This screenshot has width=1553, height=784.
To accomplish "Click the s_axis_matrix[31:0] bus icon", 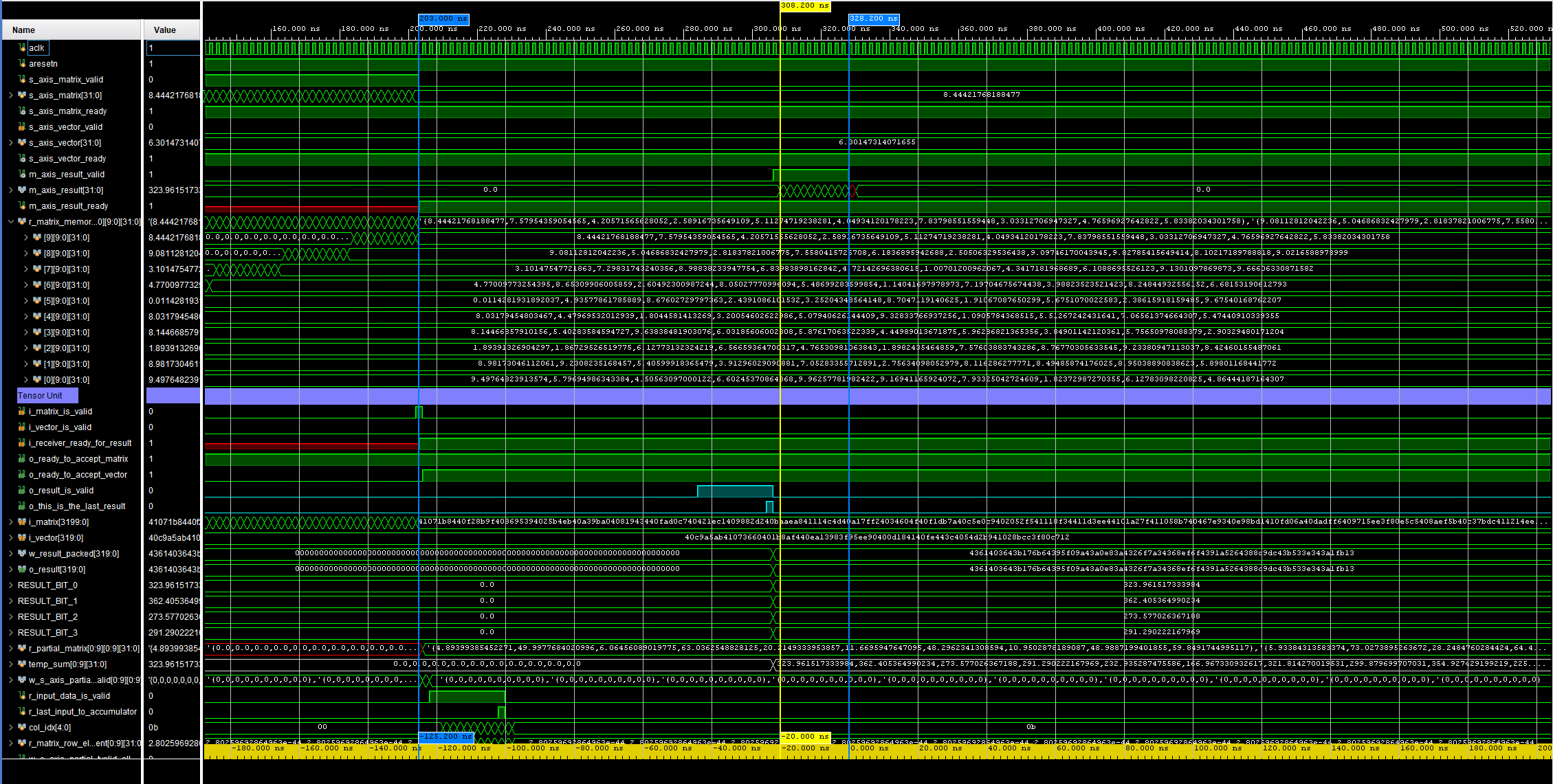I will (x=22, y=96).
